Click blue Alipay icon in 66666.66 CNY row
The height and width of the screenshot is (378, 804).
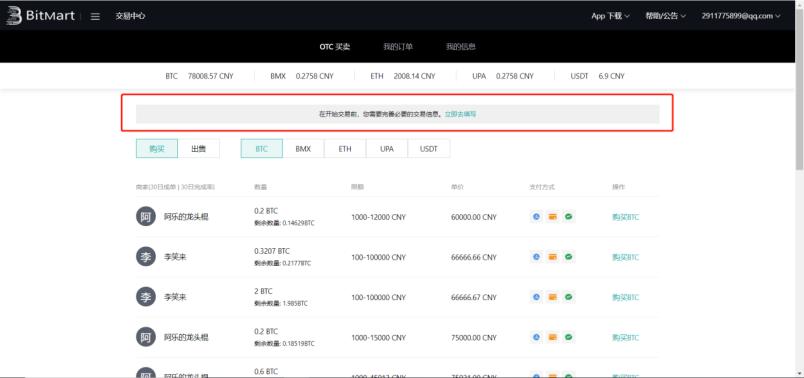pyautogui.click(x=536, y=257)
